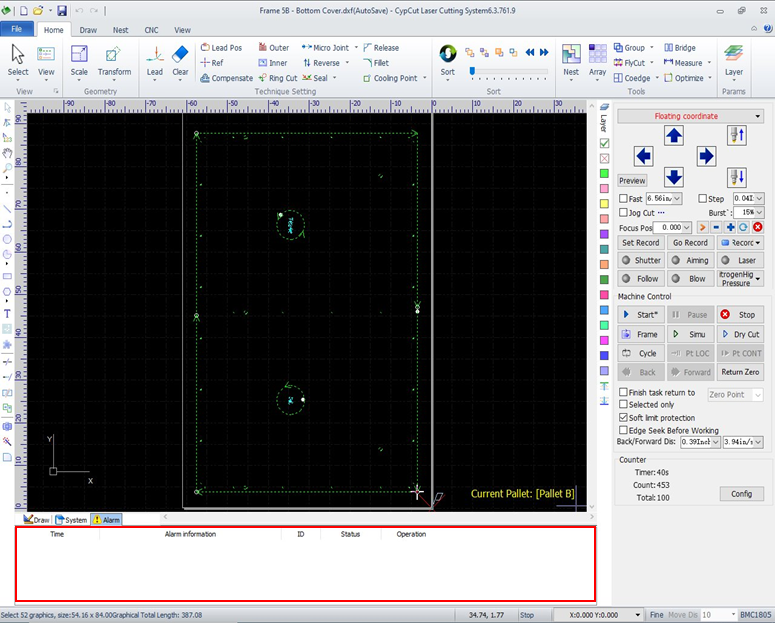Open the Floating coordinate dropdown
The width and height of the screenshot is (775, 623).
[x=689, y=116]
